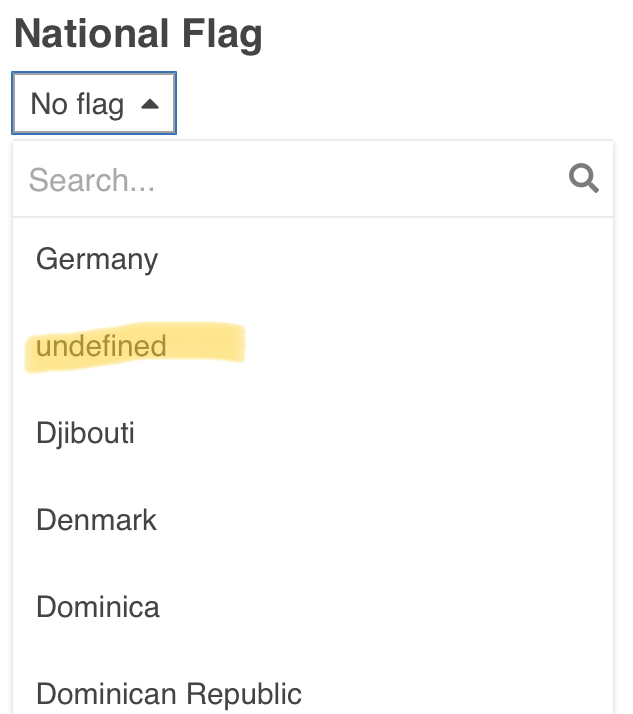Click the upward caret arrow beside No flag
633x714 pixels.
(150, 104)
